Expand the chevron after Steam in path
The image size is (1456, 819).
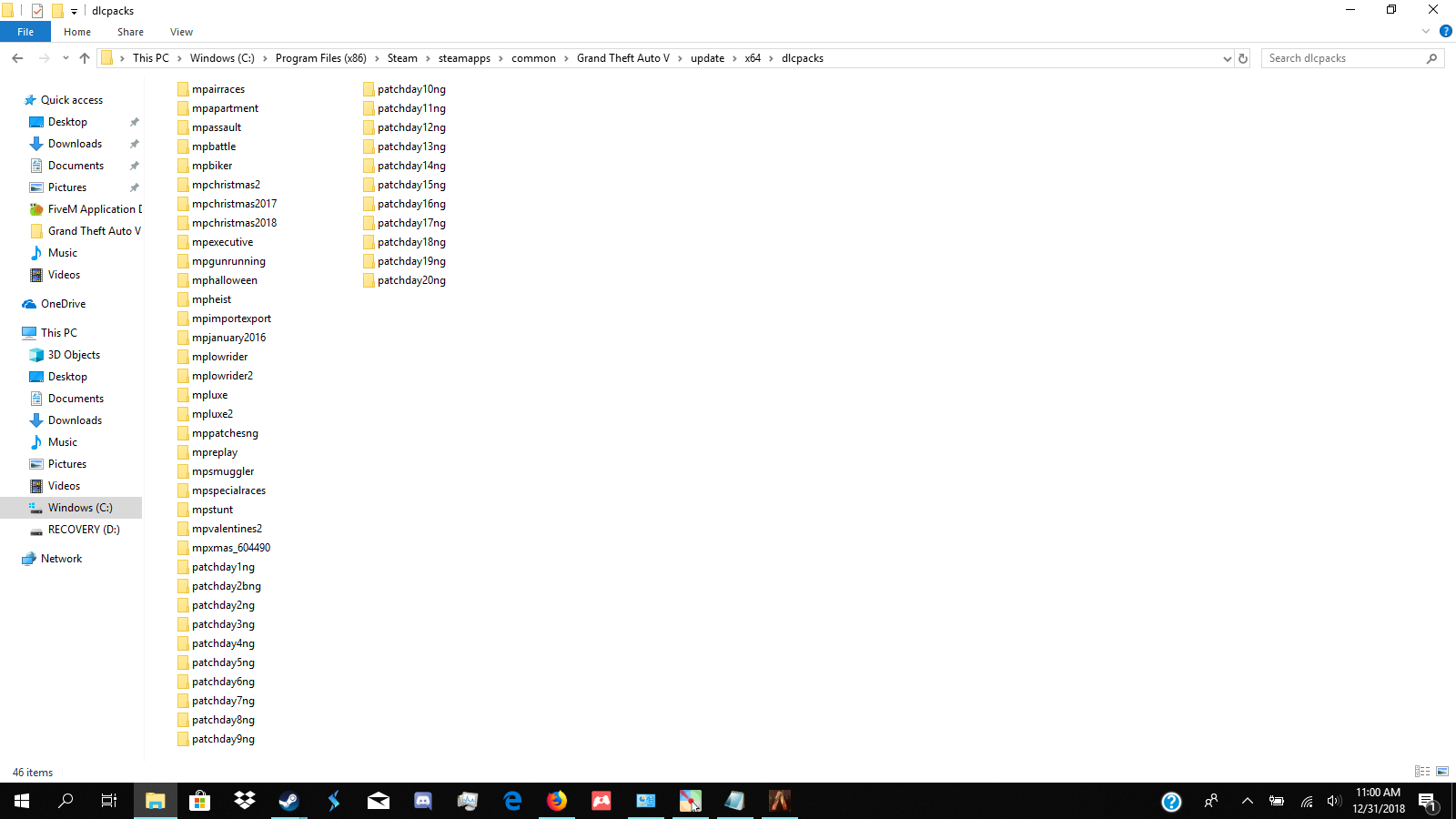tap(428, 58)
